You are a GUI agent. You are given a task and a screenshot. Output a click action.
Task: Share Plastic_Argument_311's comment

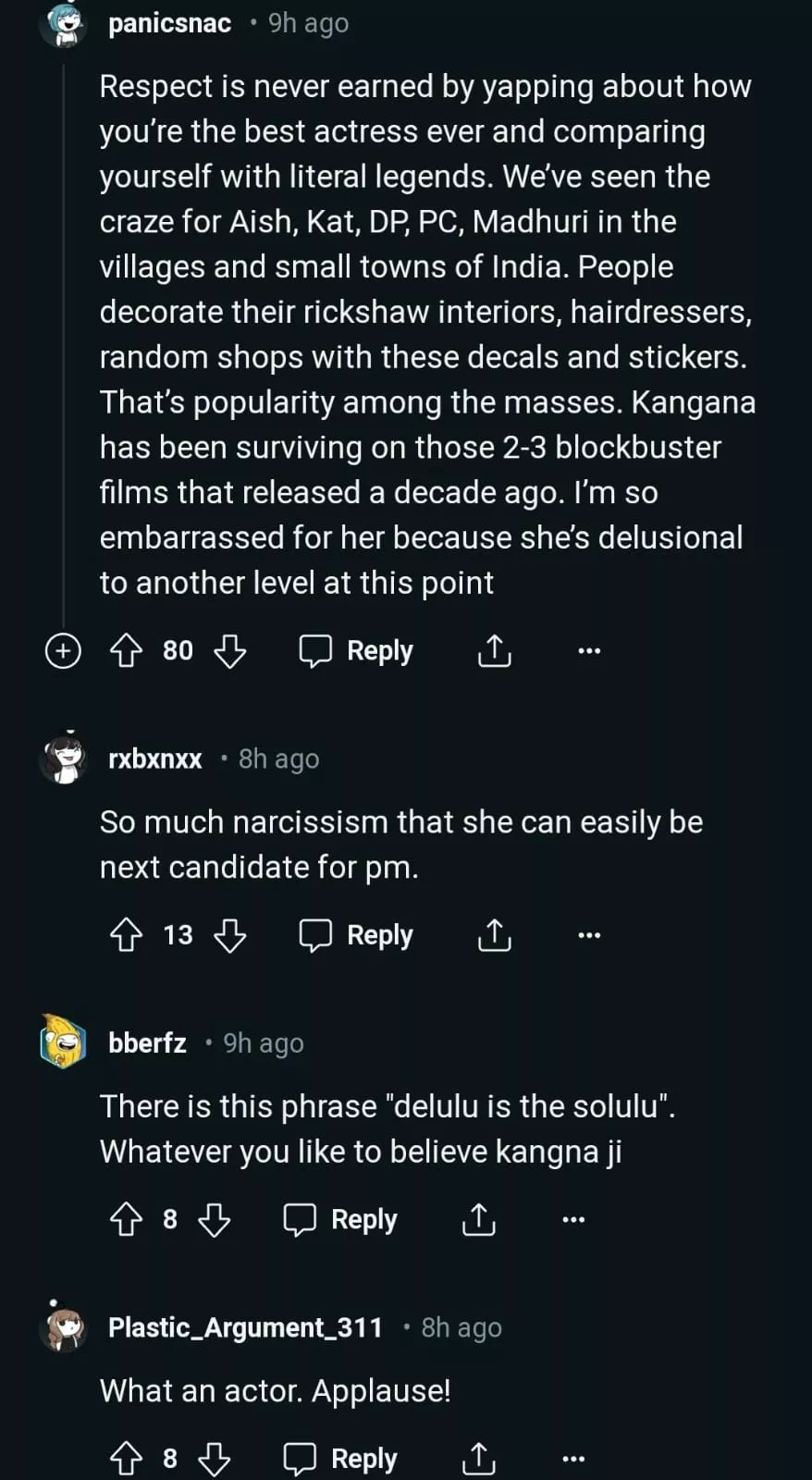478,1459
